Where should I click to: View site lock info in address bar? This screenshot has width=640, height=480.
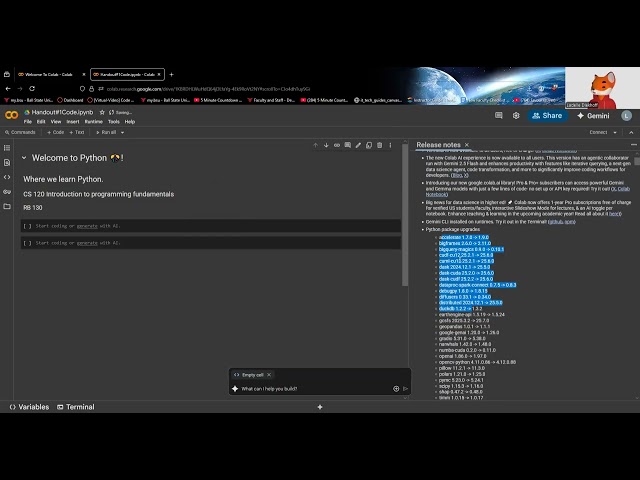[91, 89]
